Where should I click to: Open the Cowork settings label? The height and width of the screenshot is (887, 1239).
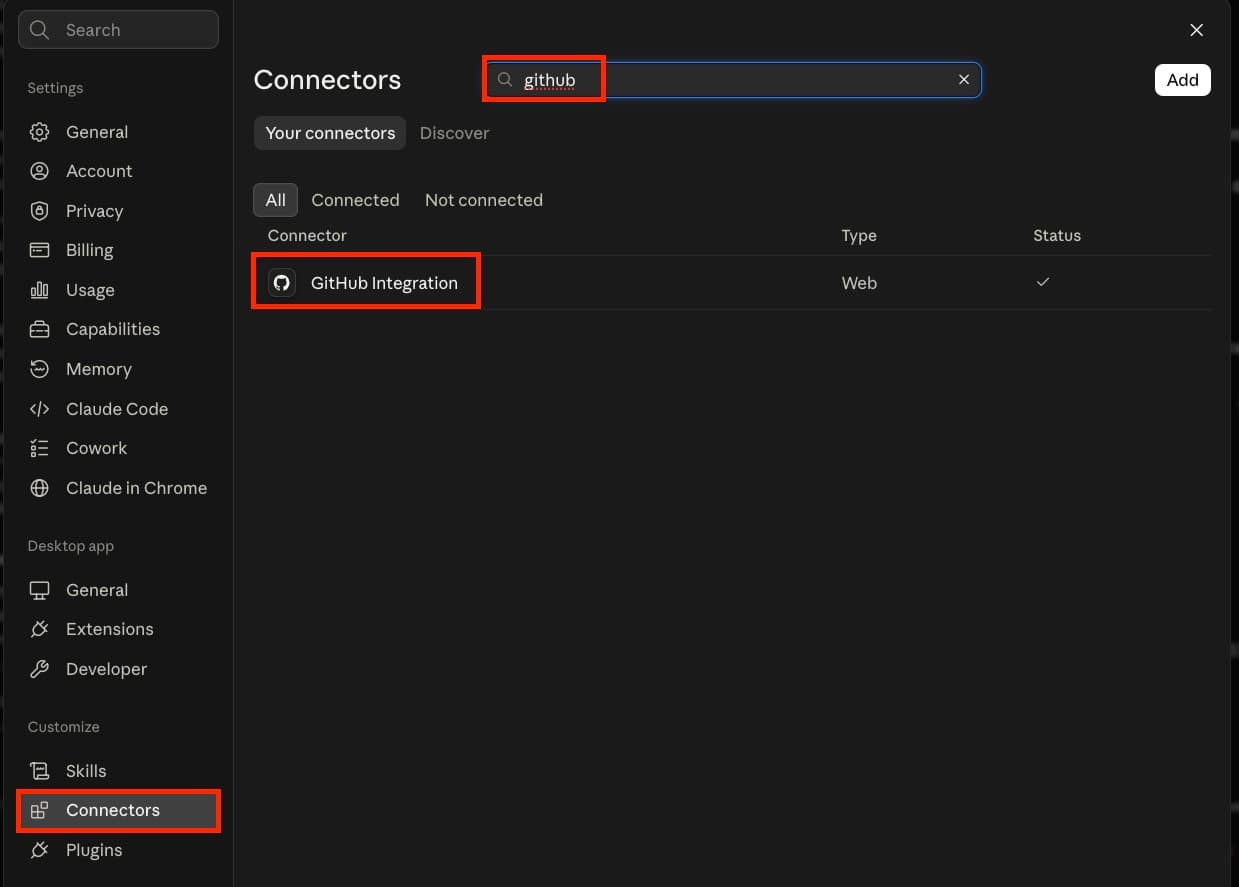[x=96, y=448]
